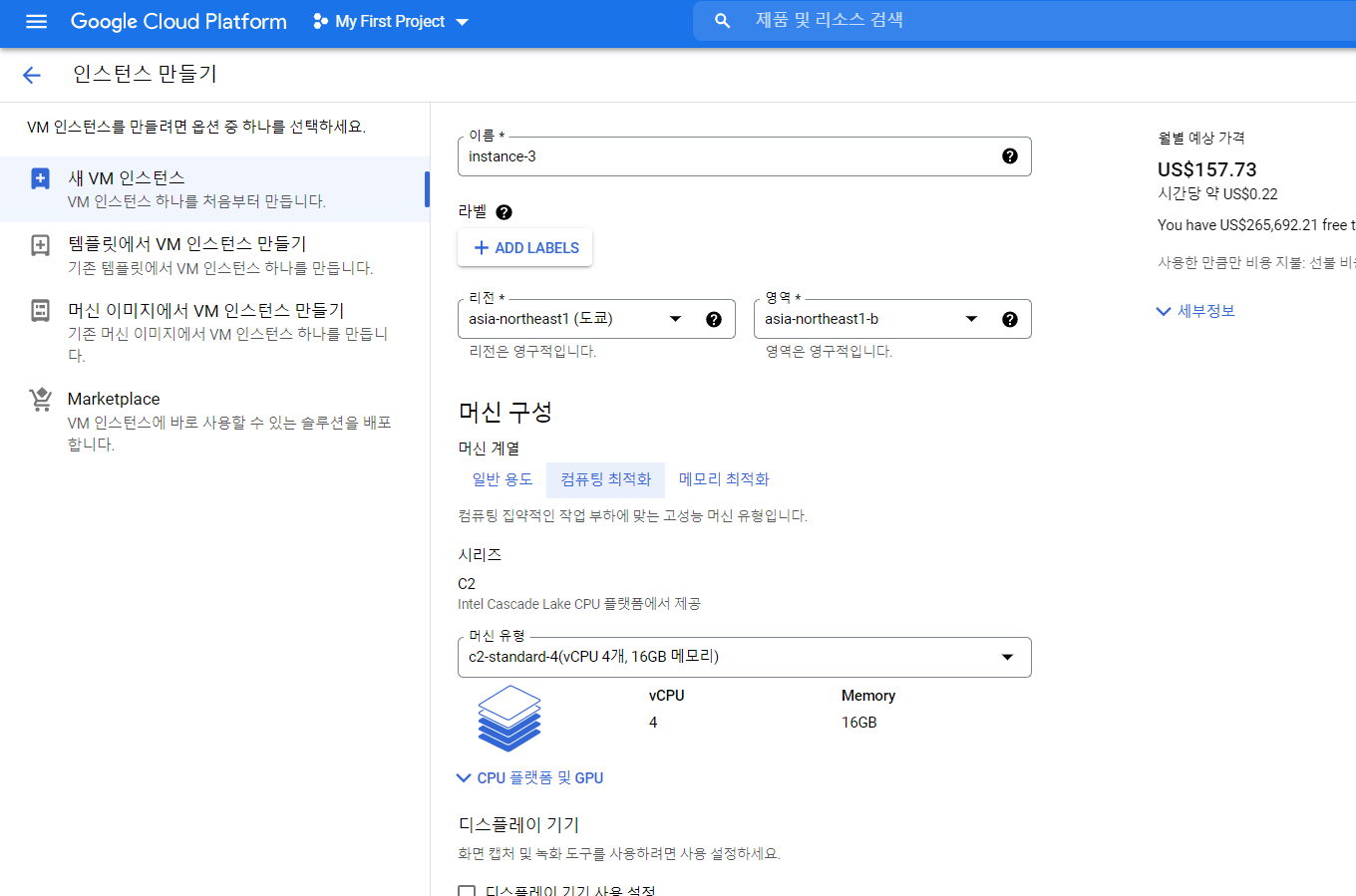Click the search magnifier icon
This screenshot has width=1356, height=896.
click(723, 21)
